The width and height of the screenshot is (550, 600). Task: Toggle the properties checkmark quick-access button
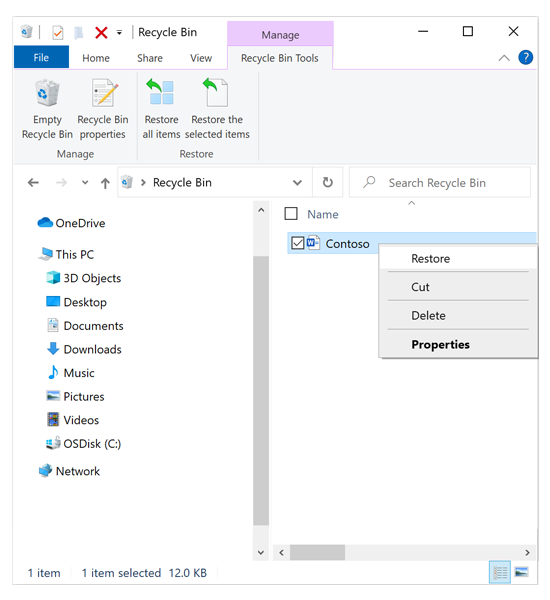click(x=58, y=33)
